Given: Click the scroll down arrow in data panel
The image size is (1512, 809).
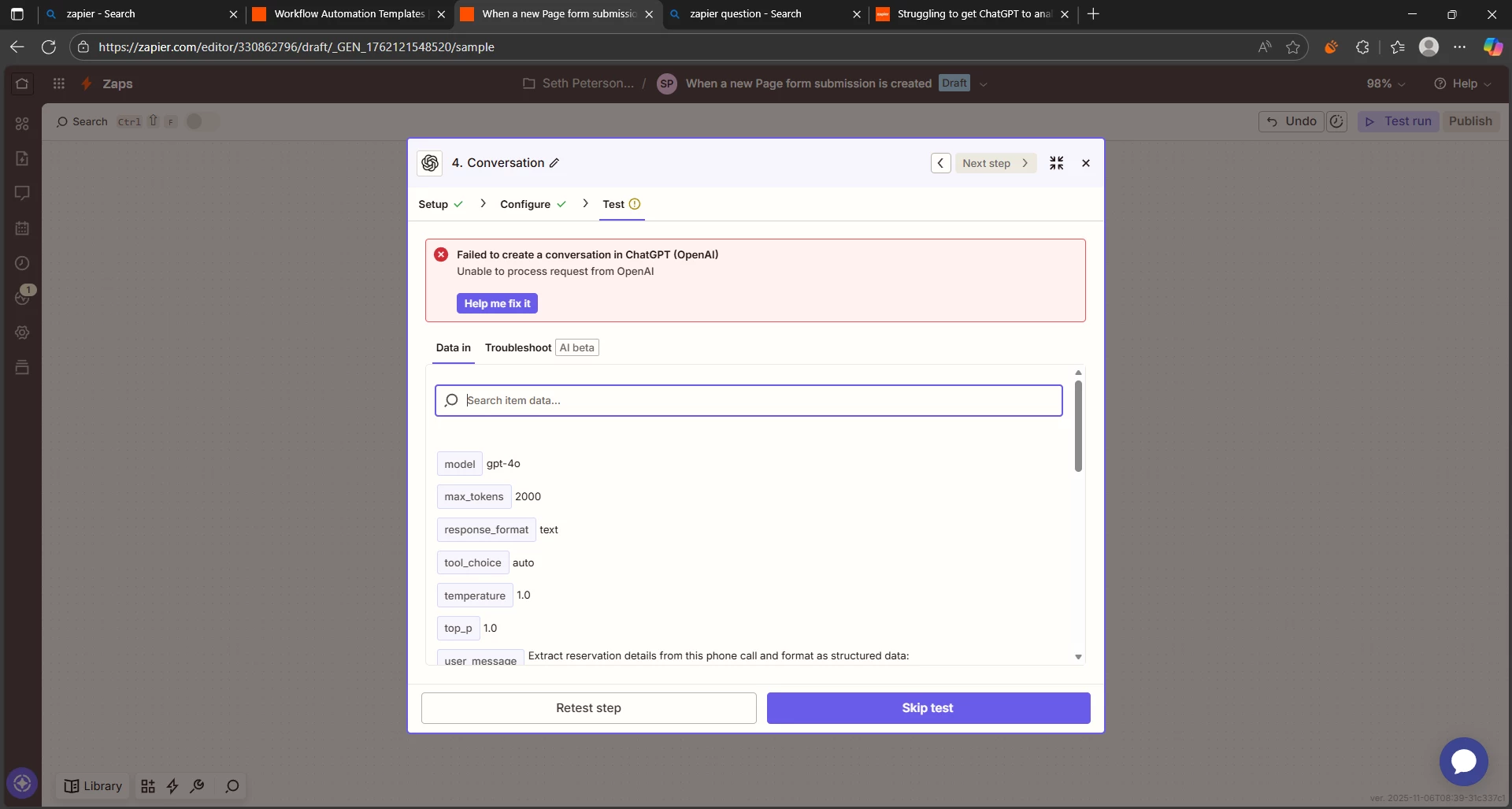Looking at the screenshot, I should point(1078,657).
